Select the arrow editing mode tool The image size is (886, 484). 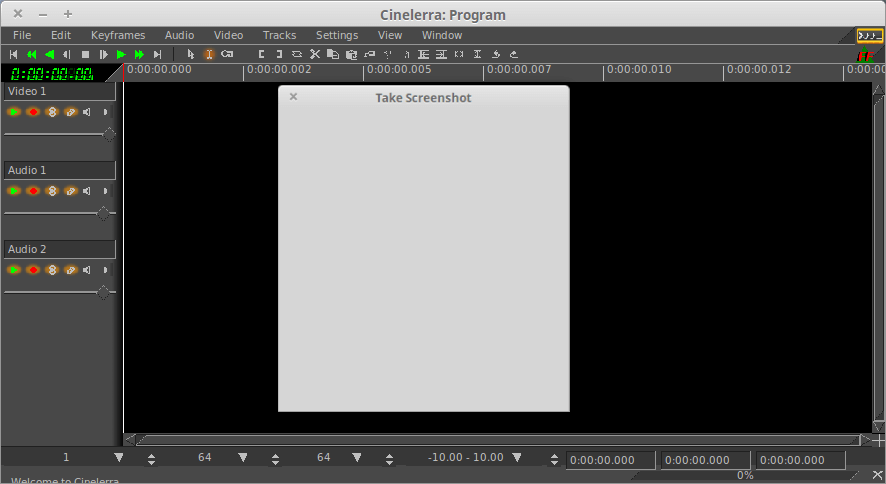tap(191, 54)
